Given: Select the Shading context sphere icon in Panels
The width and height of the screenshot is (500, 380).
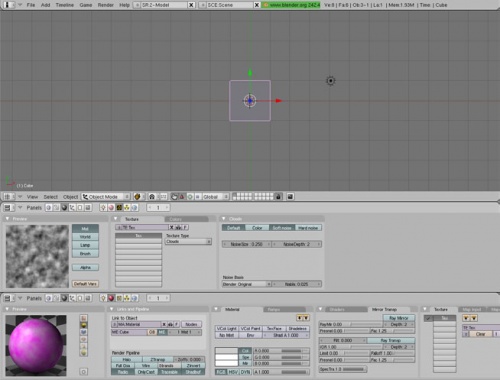Looking at the screenshot, I should tap(64, 208).
